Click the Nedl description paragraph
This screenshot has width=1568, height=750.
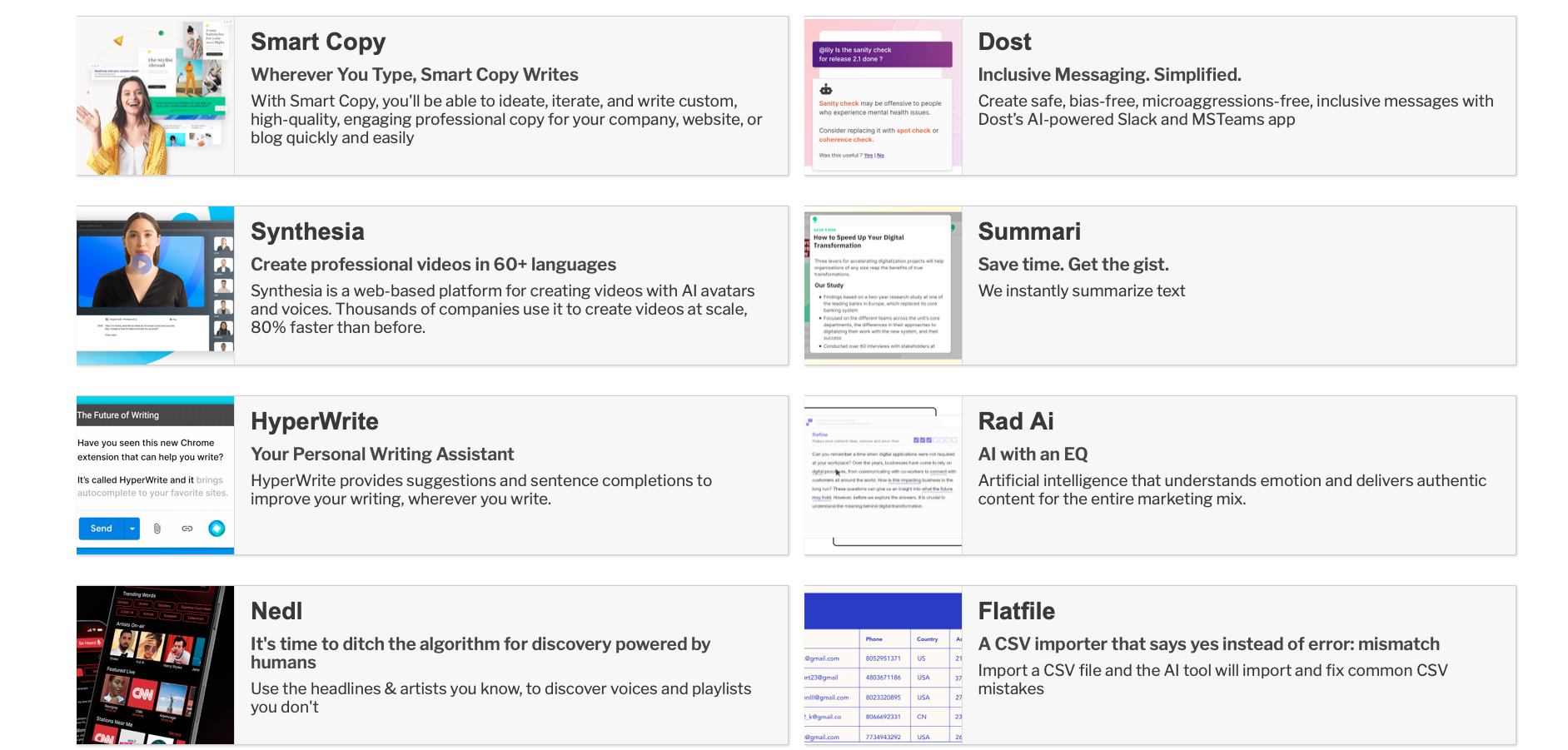pyautogui.click(x=501, y=698)
